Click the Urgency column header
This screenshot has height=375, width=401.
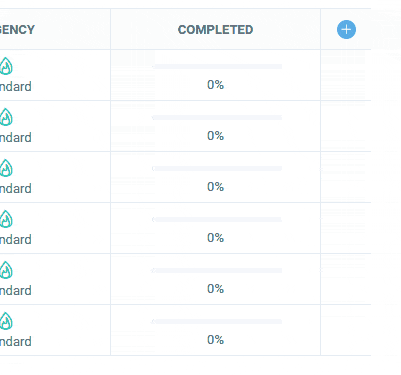pos(17,30)
